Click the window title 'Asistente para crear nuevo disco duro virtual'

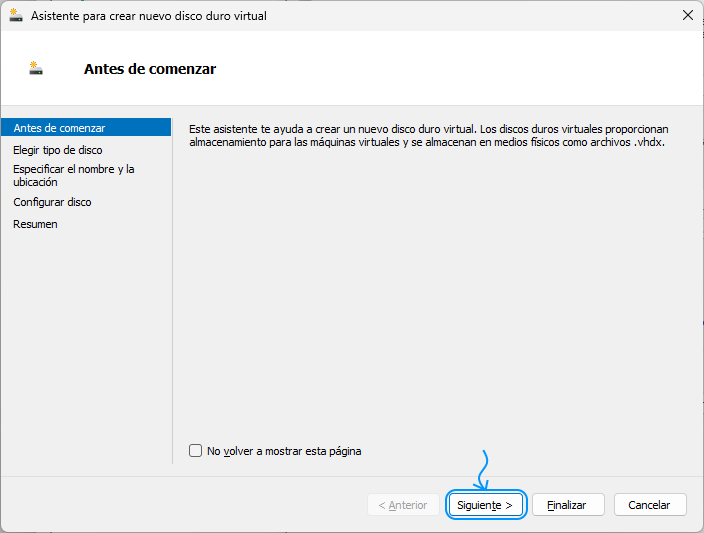tap(149, 16)
